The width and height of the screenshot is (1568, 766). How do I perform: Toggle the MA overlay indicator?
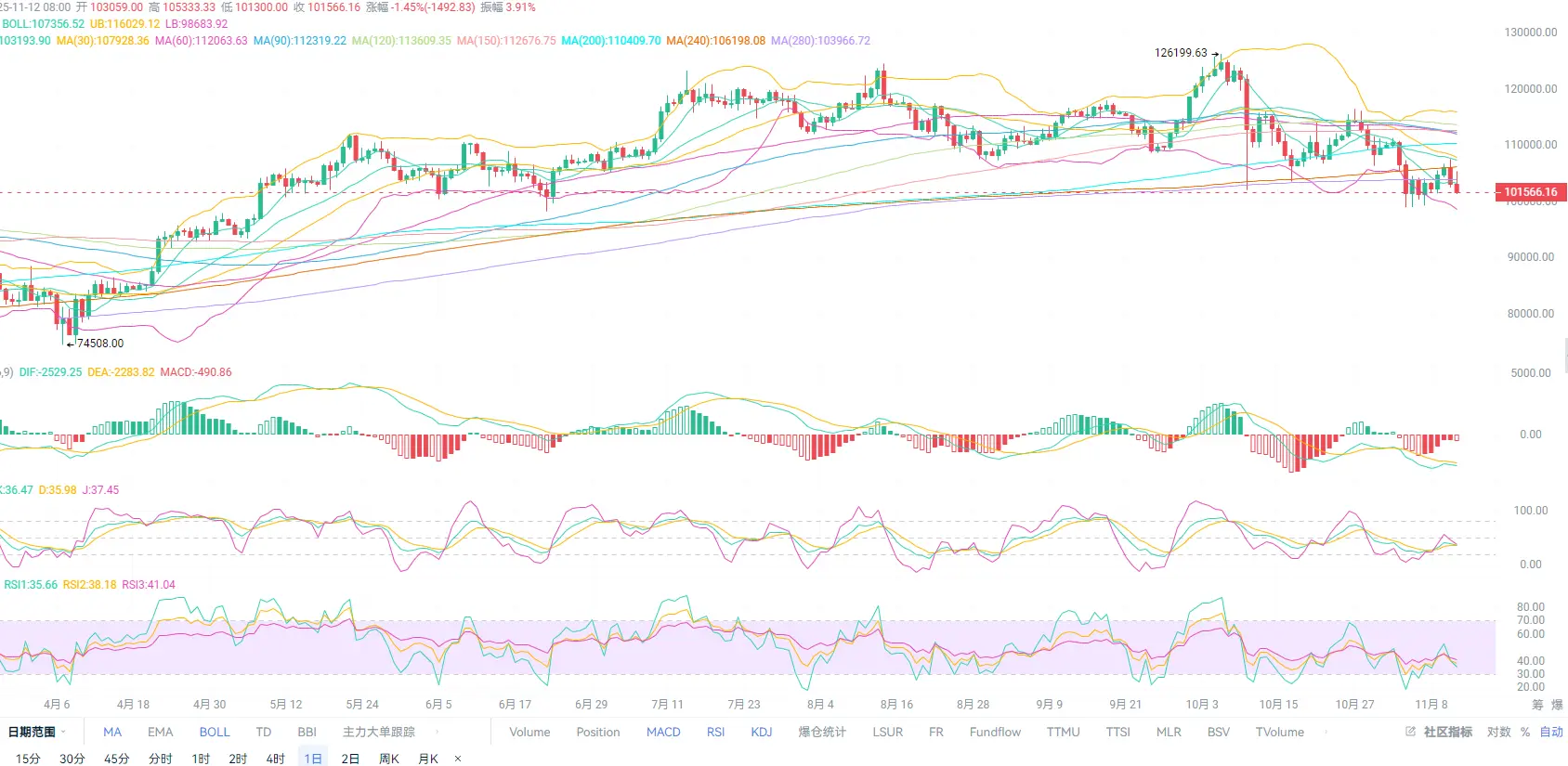click(112, 732)
